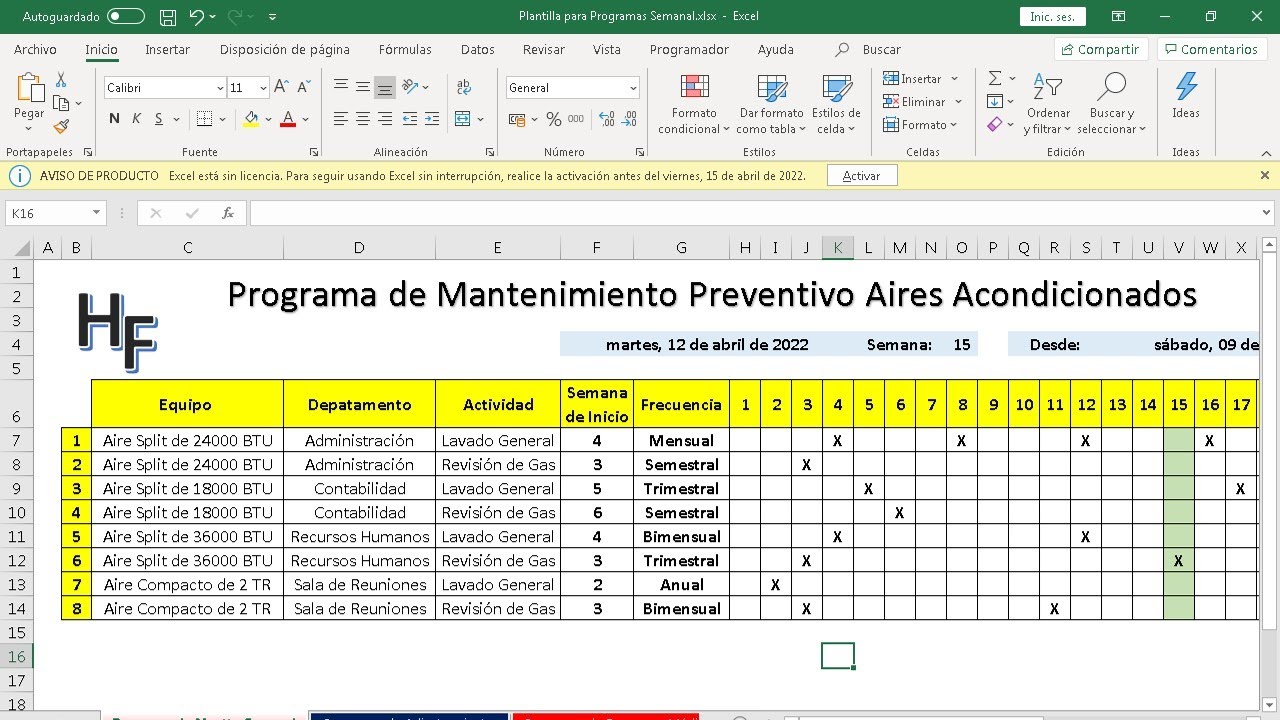Click the Activar button

[x=861, y=175]
